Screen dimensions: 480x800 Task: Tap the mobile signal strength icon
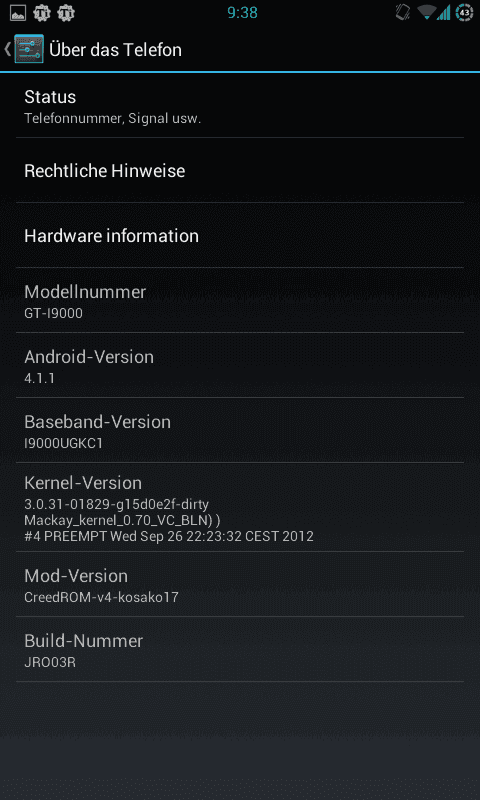(x=443, y=13)
